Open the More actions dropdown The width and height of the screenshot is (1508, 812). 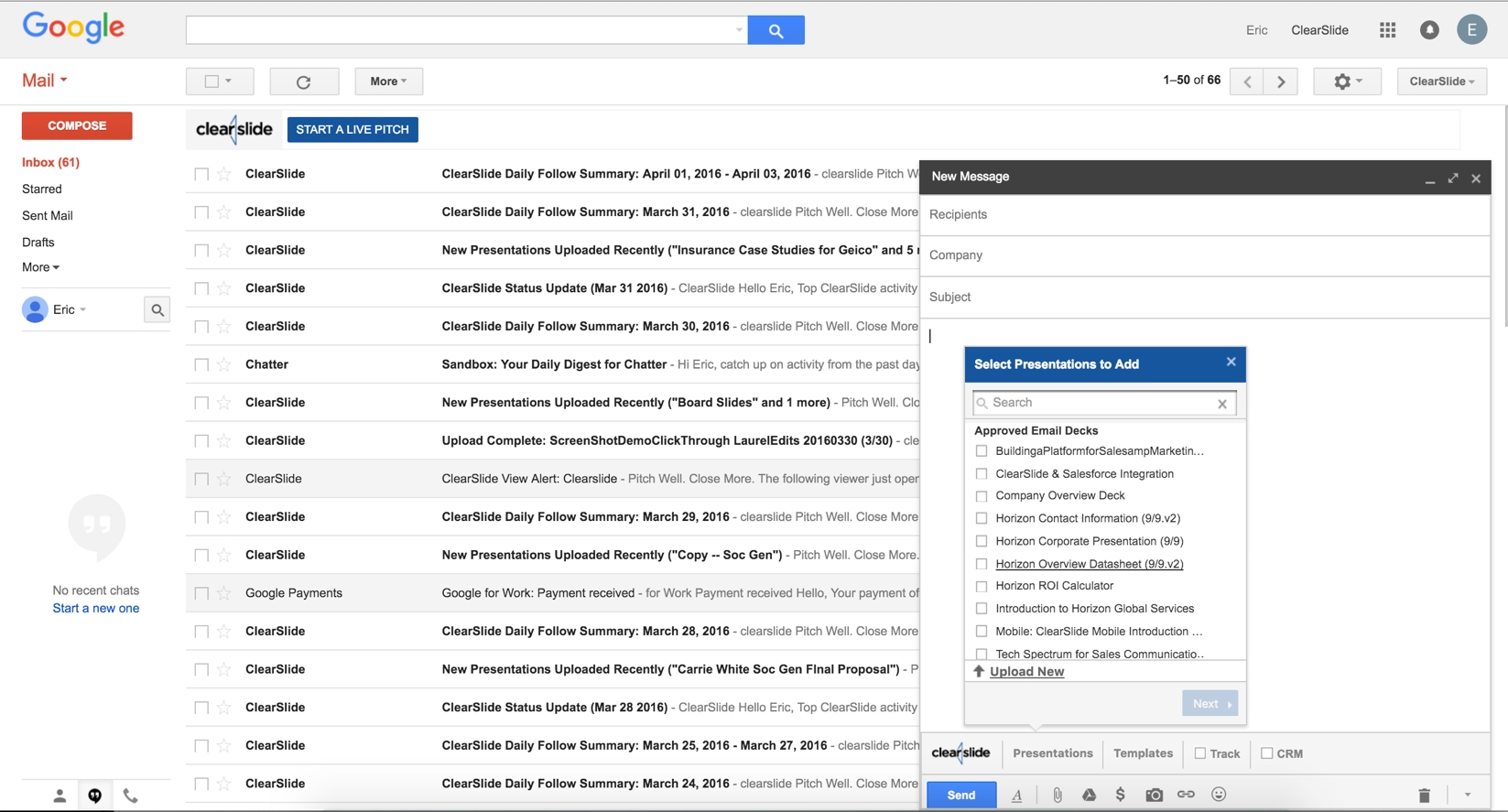click(x=388, y=81)
